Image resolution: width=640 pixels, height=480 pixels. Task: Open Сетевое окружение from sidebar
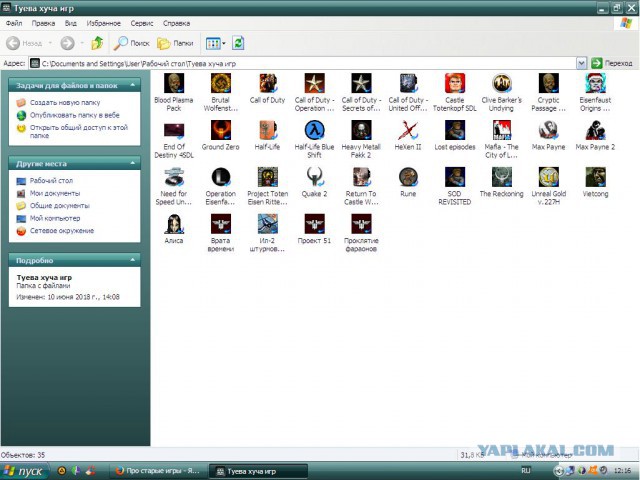pos(62,231)
